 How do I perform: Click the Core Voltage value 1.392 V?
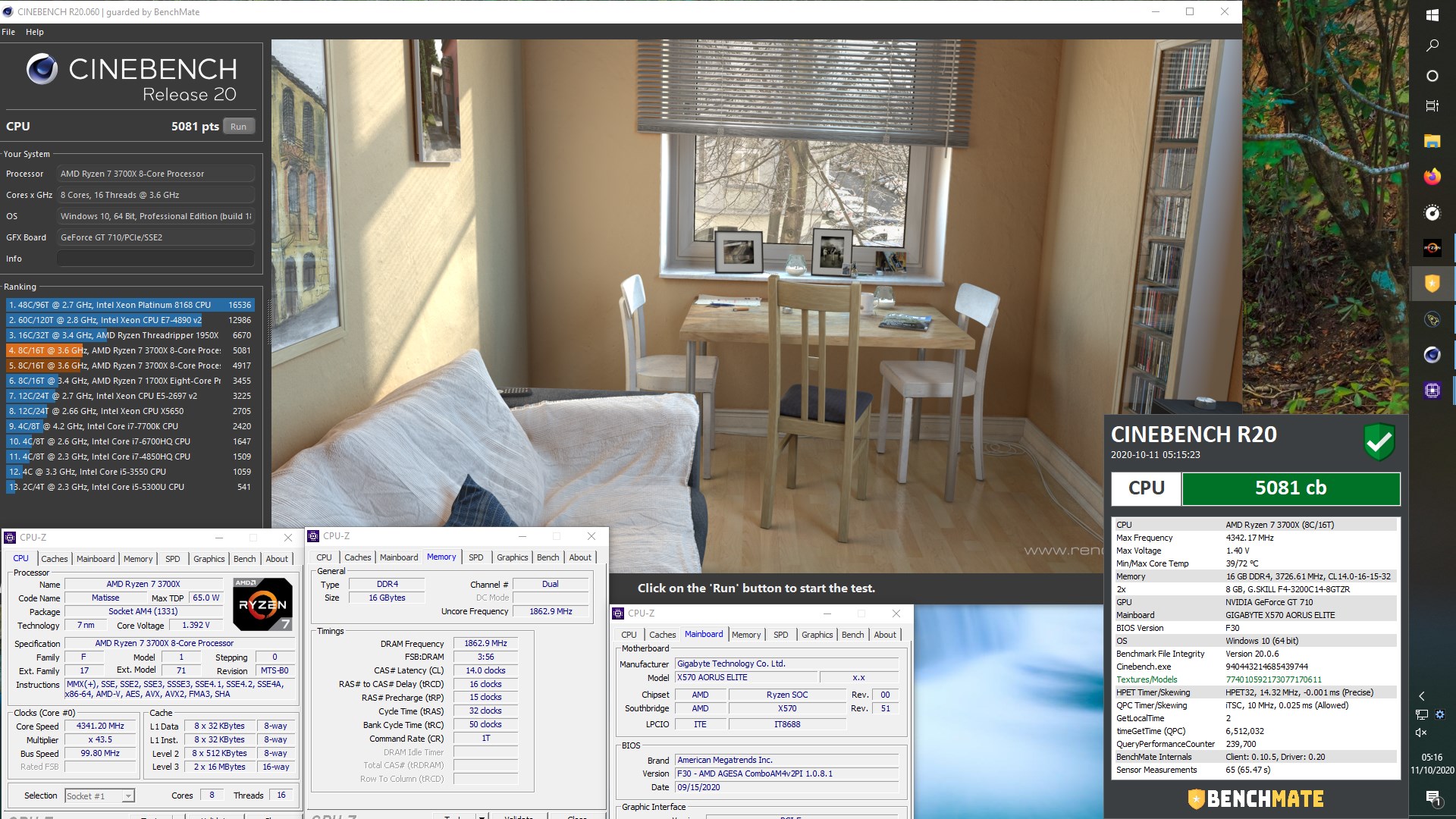click(x=196, y=626)
